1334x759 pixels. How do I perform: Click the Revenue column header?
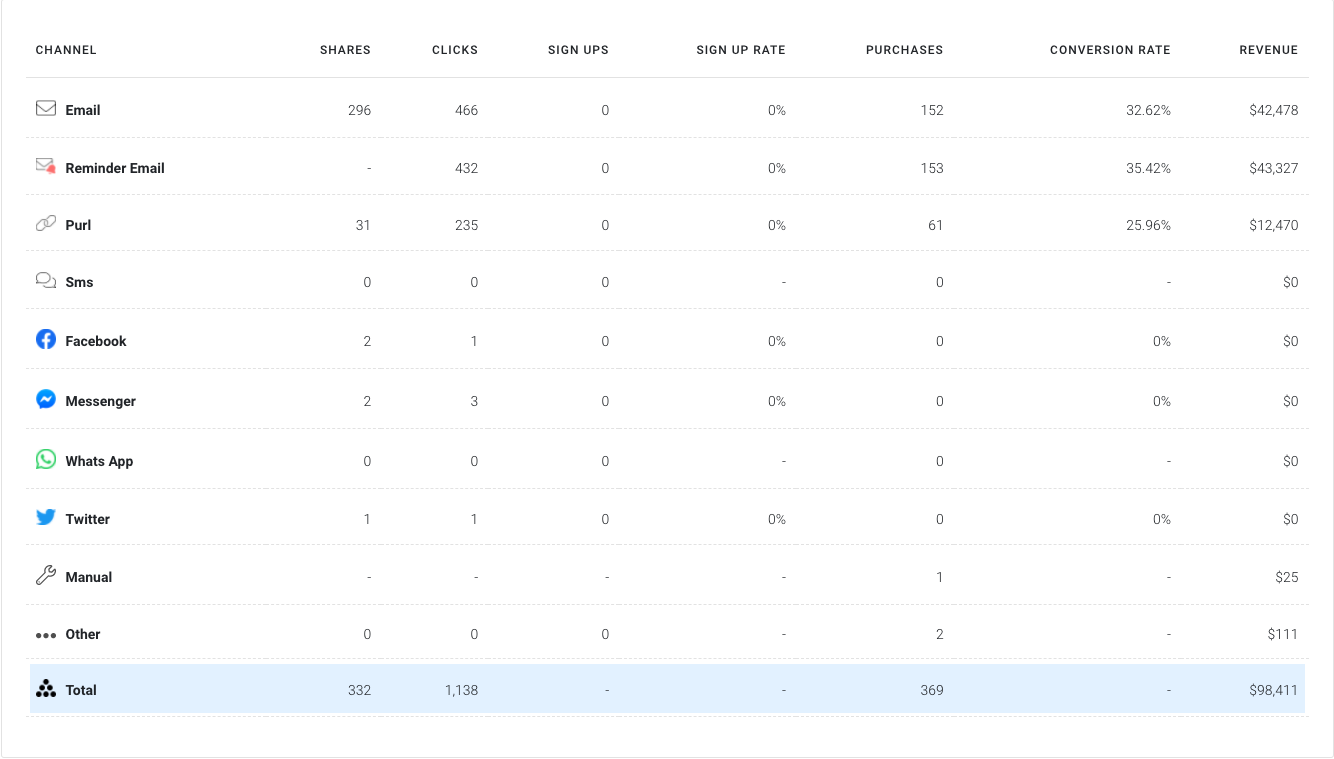point(1268,50)
